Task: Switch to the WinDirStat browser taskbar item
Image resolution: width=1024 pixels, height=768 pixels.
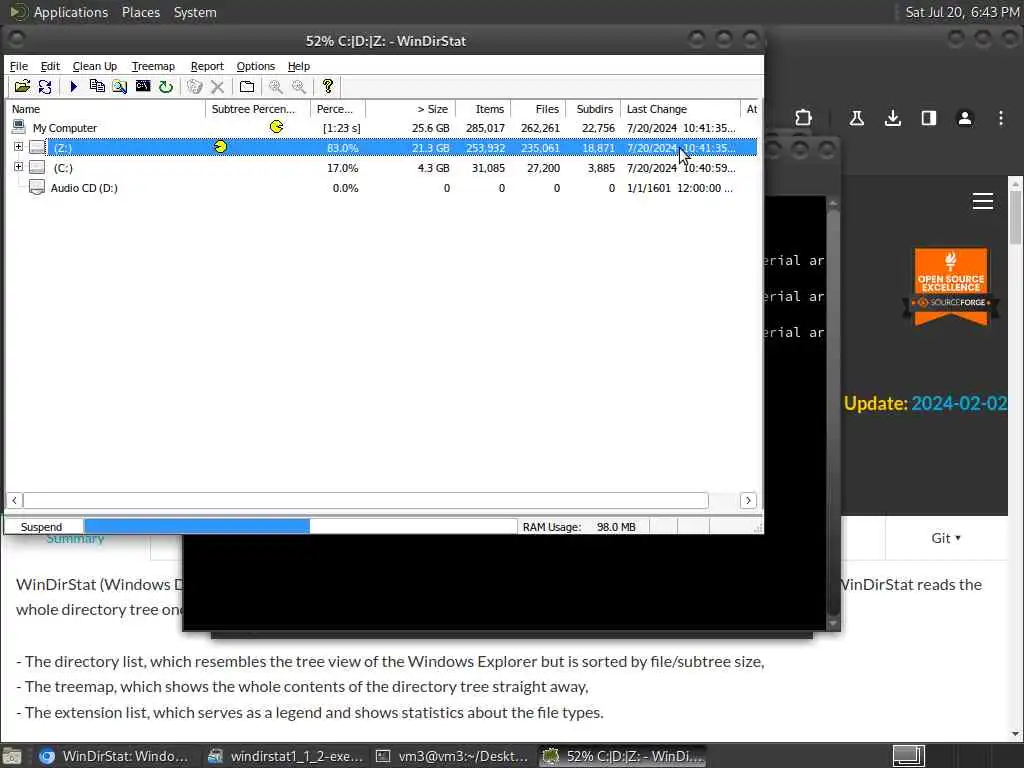Action: [x=114, y=756]
